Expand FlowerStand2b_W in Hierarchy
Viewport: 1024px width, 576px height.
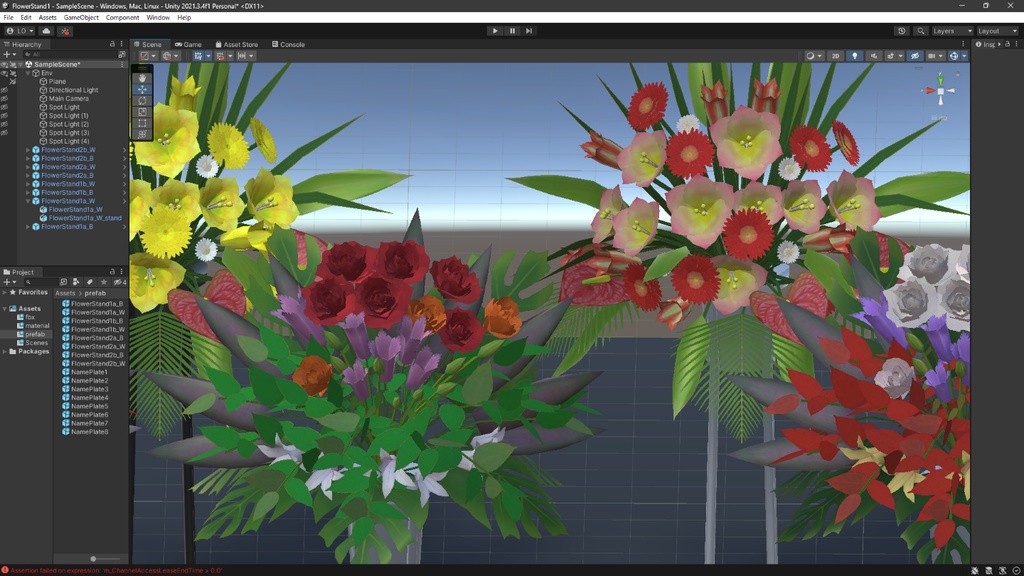point(28,150)
